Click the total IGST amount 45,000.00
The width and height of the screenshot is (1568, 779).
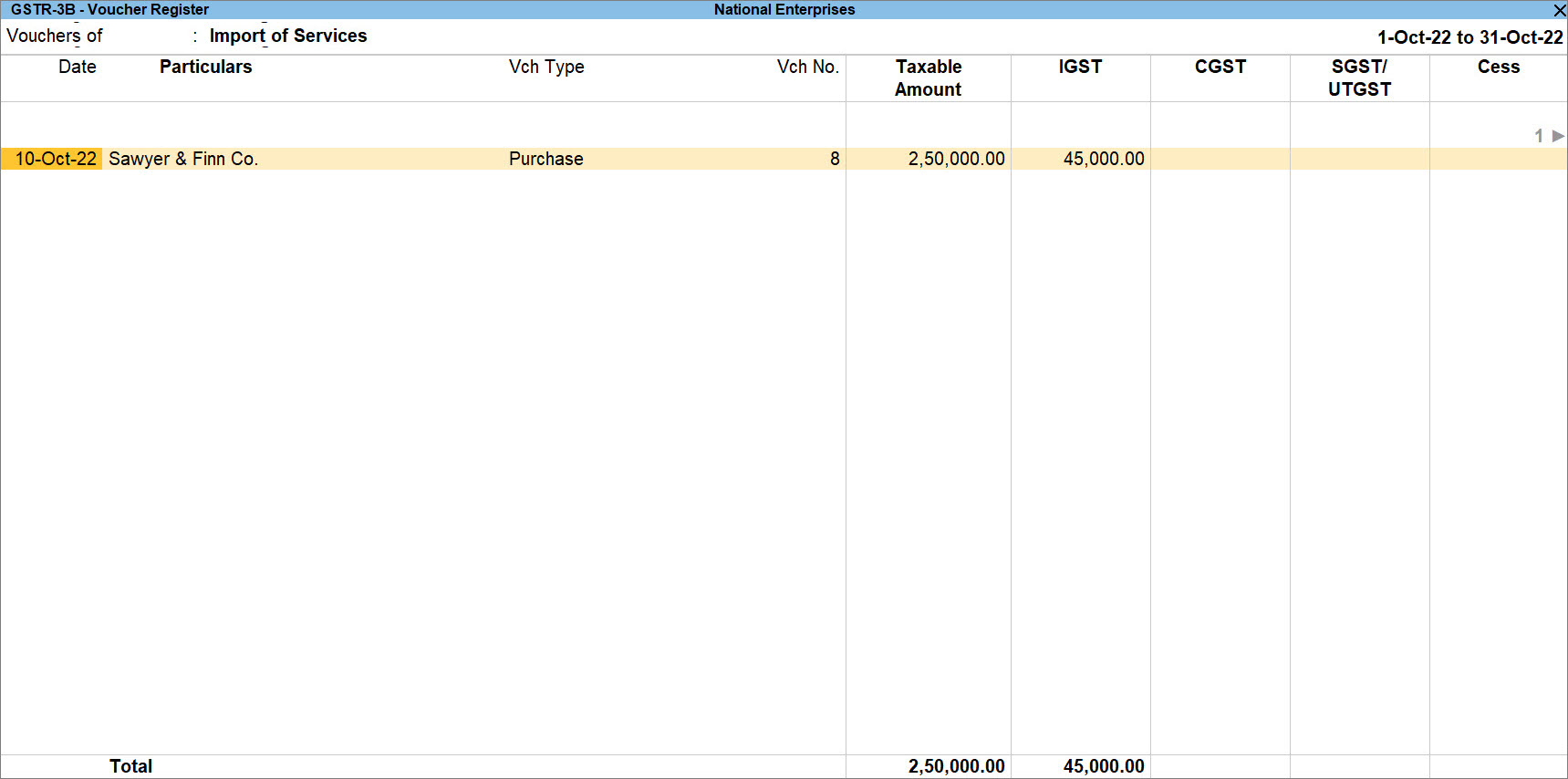(1104, 766)
